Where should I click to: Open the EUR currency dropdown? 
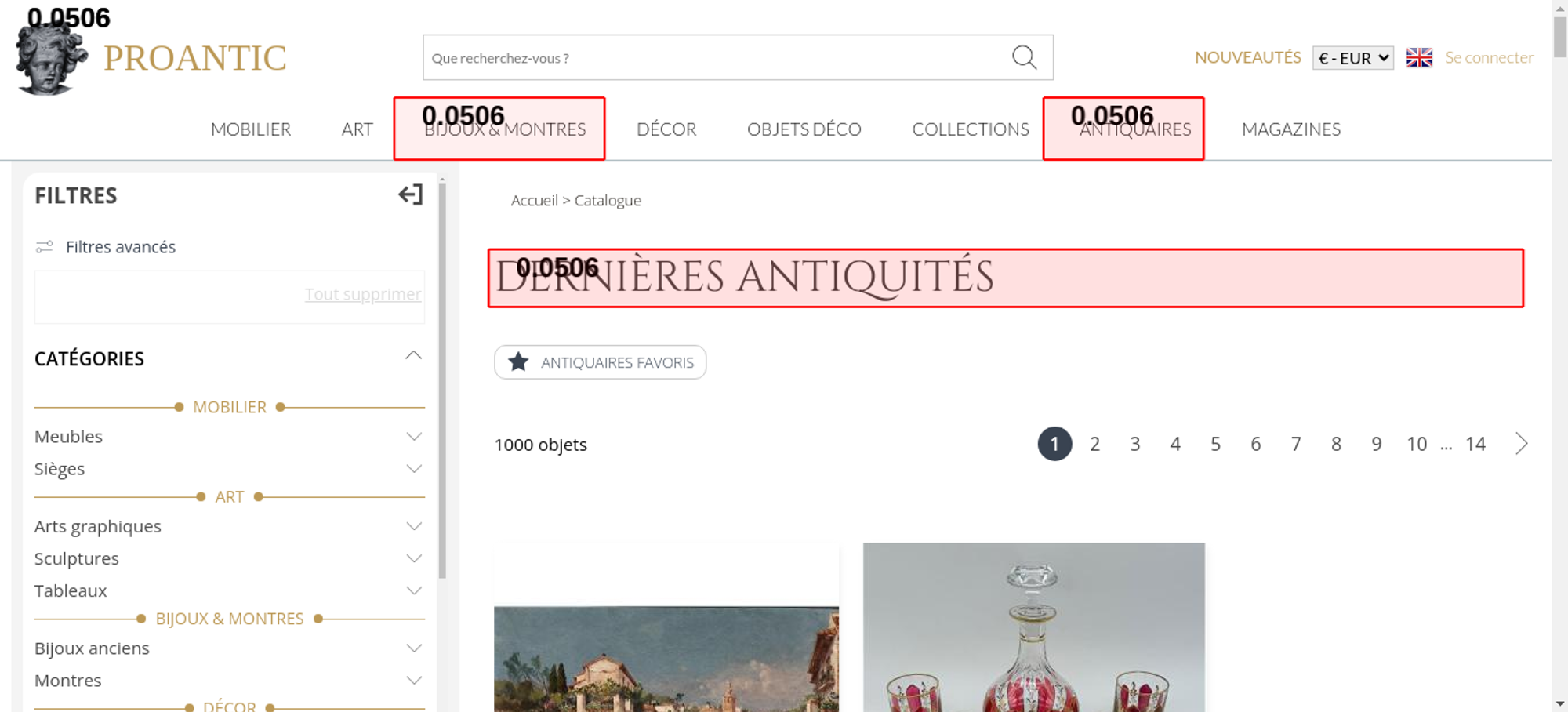pos(1352,58)
